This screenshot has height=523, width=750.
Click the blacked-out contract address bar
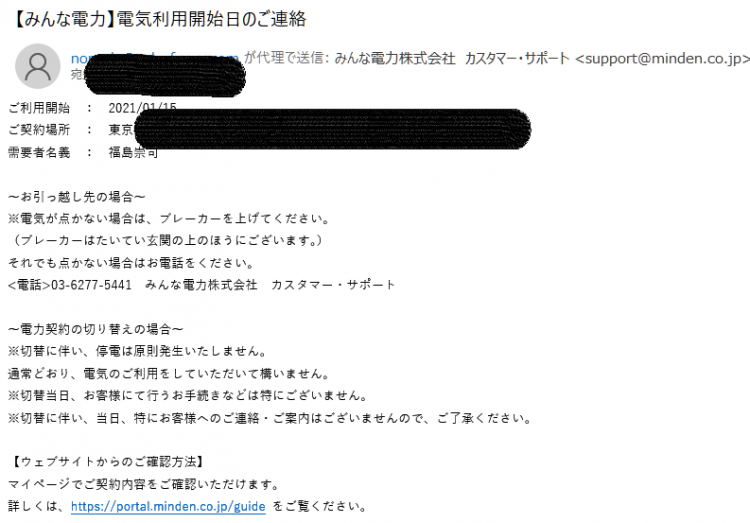[332, 129]
